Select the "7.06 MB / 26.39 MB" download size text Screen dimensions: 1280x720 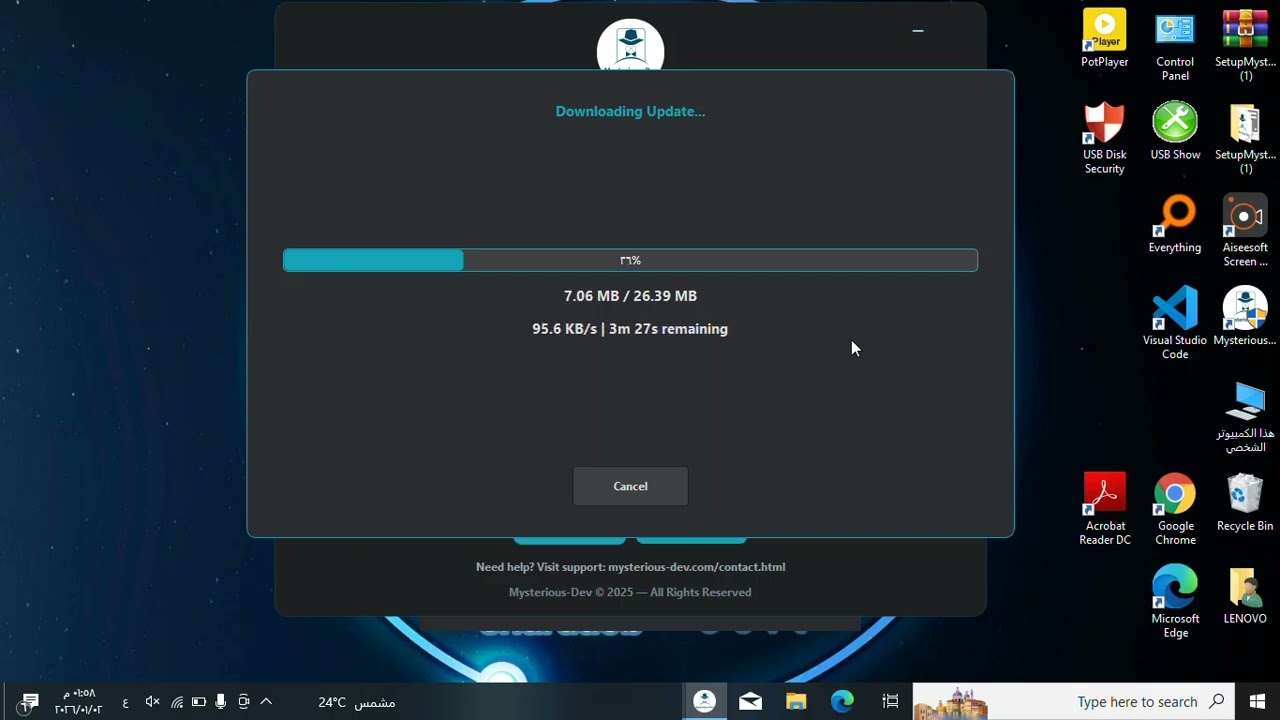pyautogui.click(x=630, y=296)
